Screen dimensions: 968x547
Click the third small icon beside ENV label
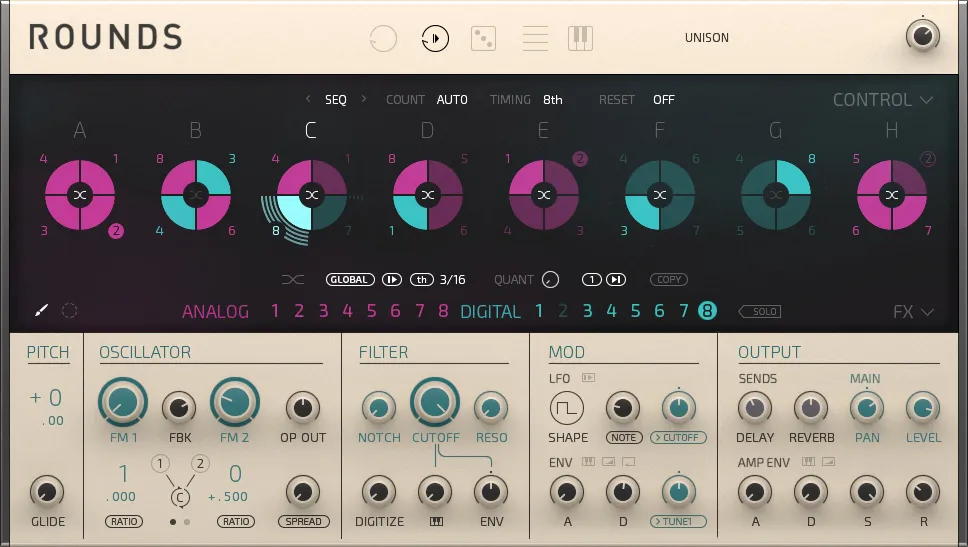628,462
